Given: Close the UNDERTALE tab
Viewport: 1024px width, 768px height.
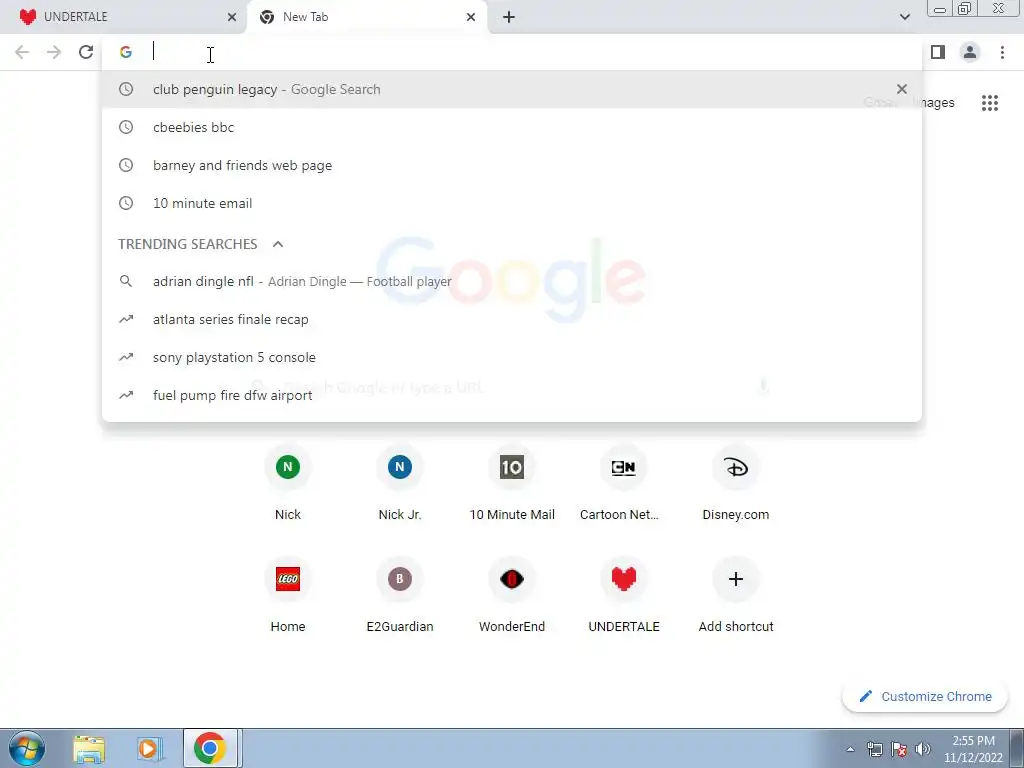Looking at the screenshot, I should [x=232, y=17].
